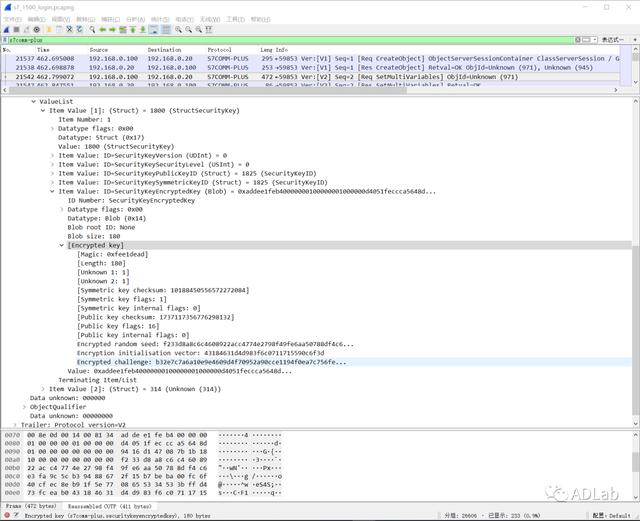Click the start capture shark fin icon

point(7,29)
